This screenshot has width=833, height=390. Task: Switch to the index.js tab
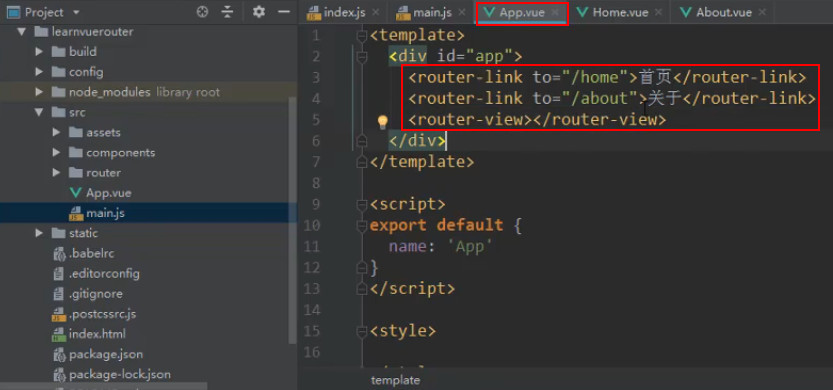(344, 12)
